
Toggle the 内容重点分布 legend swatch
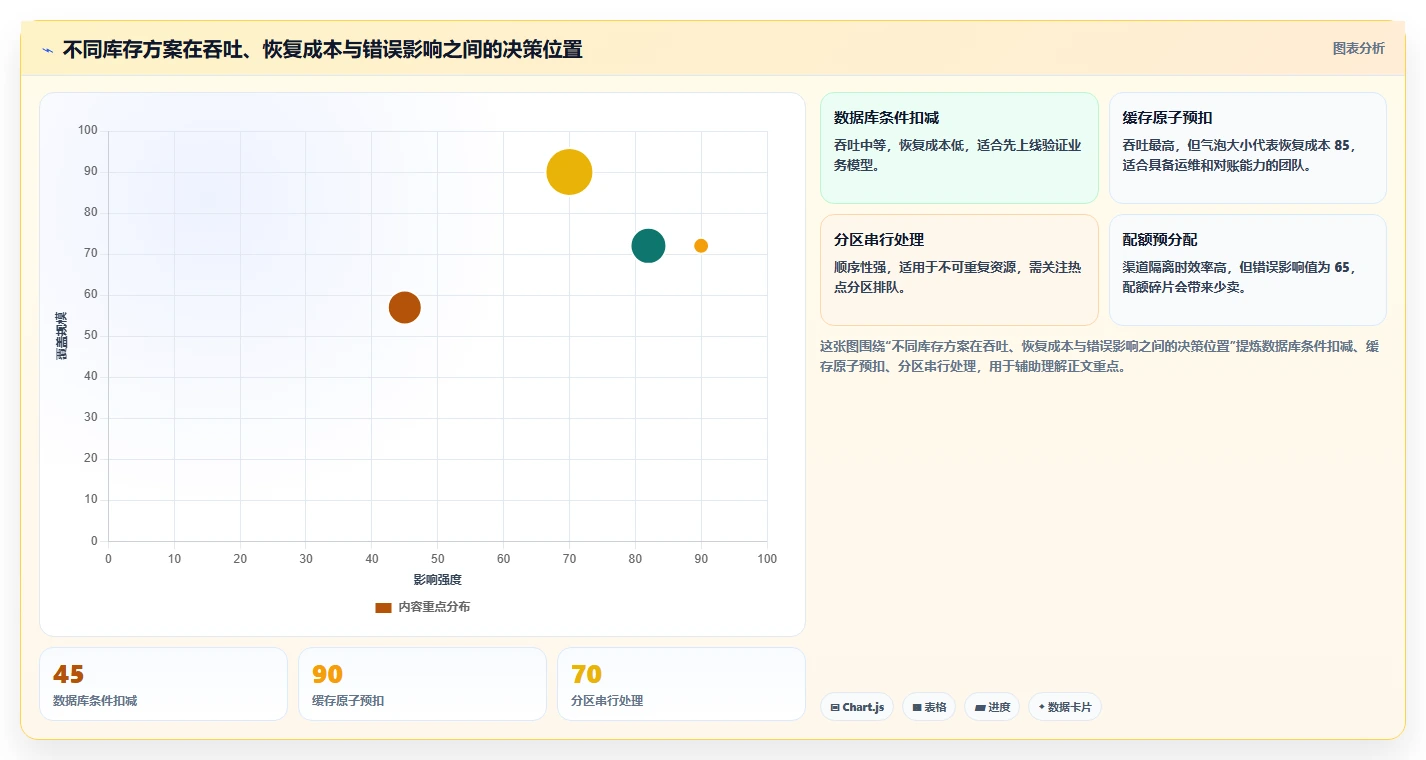coord(383,607)
